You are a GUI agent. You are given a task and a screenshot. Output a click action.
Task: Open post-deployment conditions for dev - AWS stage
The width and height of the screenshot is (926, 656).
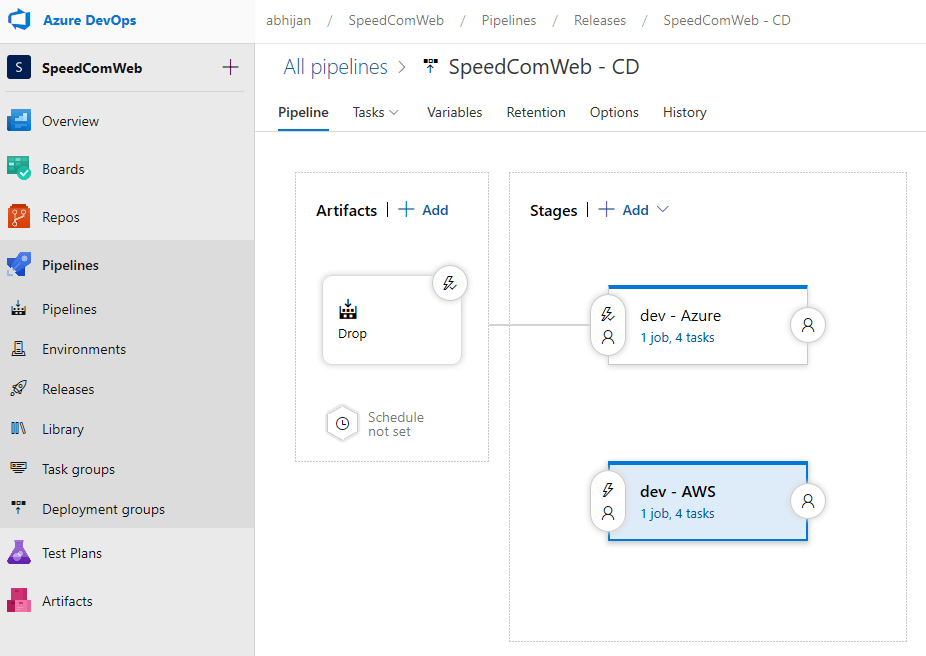tap(808, 502)
